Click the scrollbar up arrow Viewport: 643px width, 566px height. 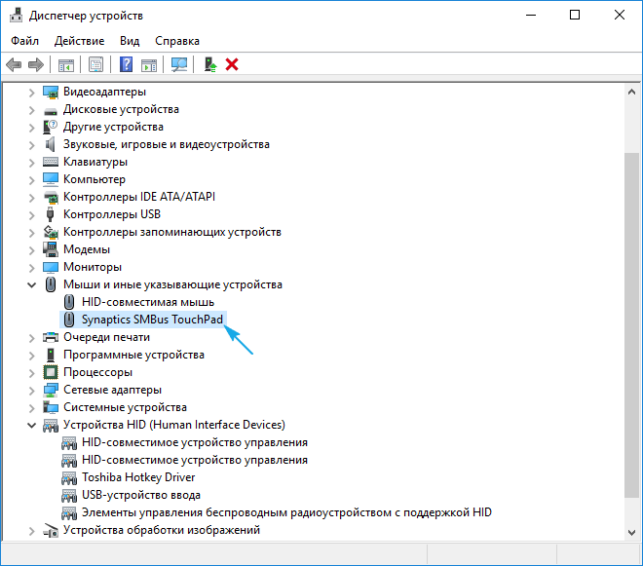point(632,92)
